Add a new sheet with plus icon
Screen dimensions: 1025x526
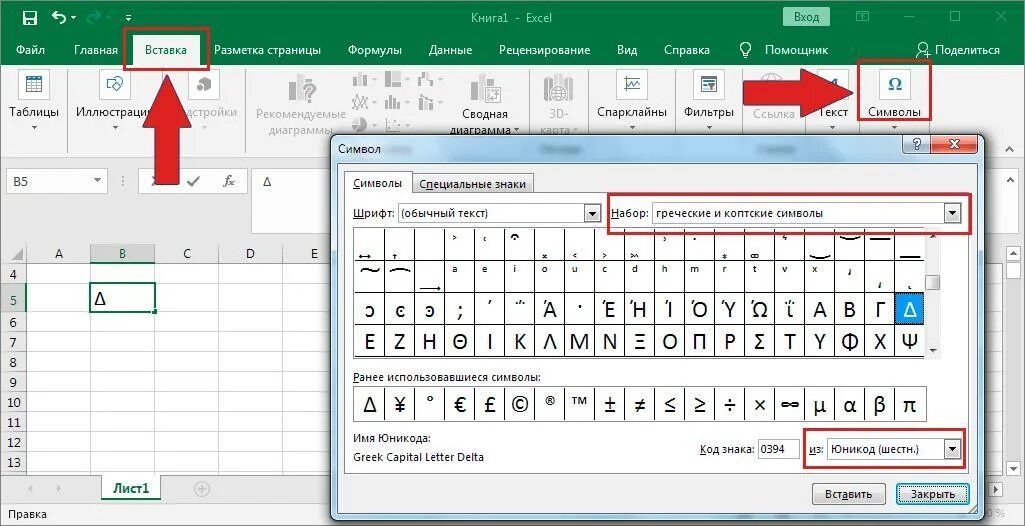202,488
